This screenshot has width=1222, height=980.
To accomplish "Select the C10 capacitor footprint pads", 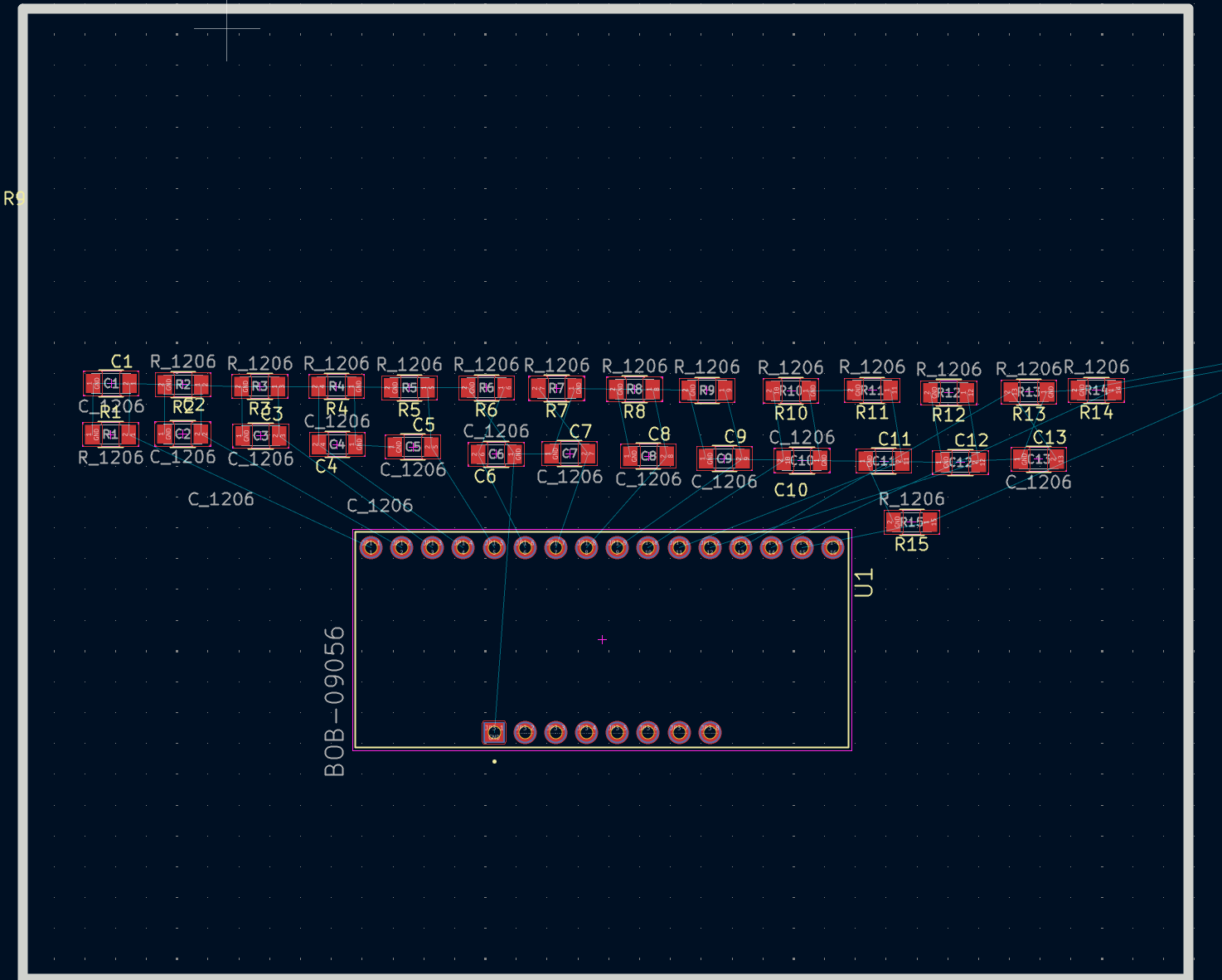I will [802, 460].
